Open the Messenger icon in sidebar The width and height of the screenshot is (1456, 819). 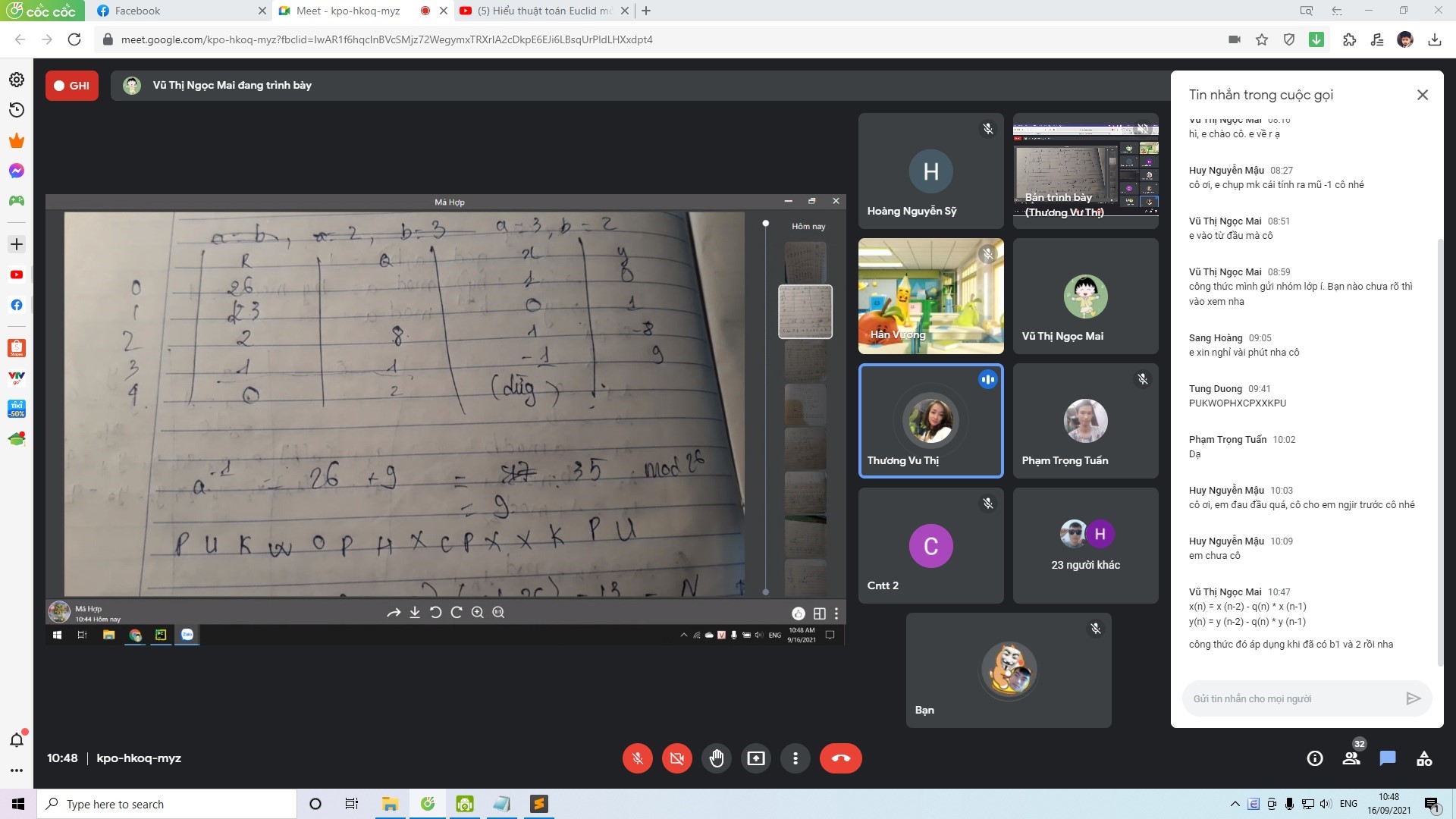[17, 171]
